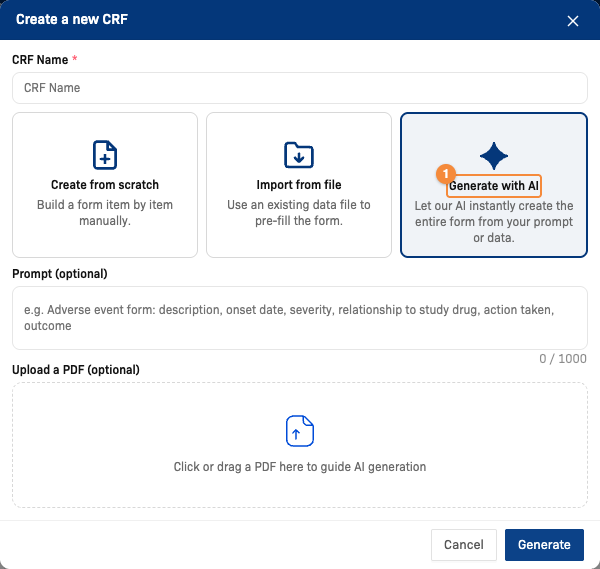The image size is (600, 569).
Task: Click the PDF upload drop zone text
Action: pyautogui.click(x=300, y=467)
